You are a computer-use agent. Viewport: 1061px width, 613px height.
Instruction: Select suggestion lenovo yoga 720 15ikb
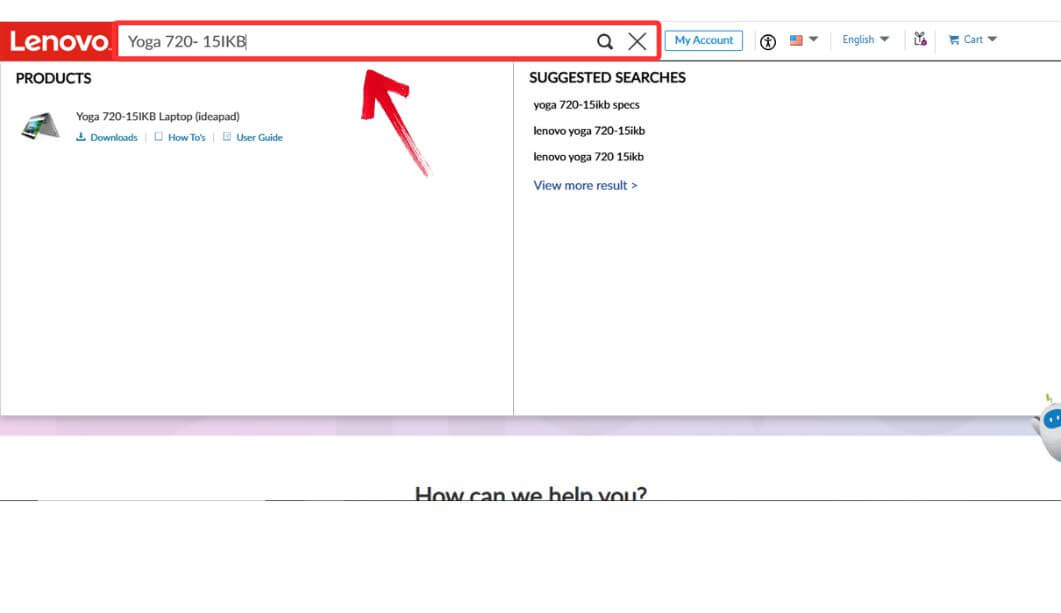point(588,156)
